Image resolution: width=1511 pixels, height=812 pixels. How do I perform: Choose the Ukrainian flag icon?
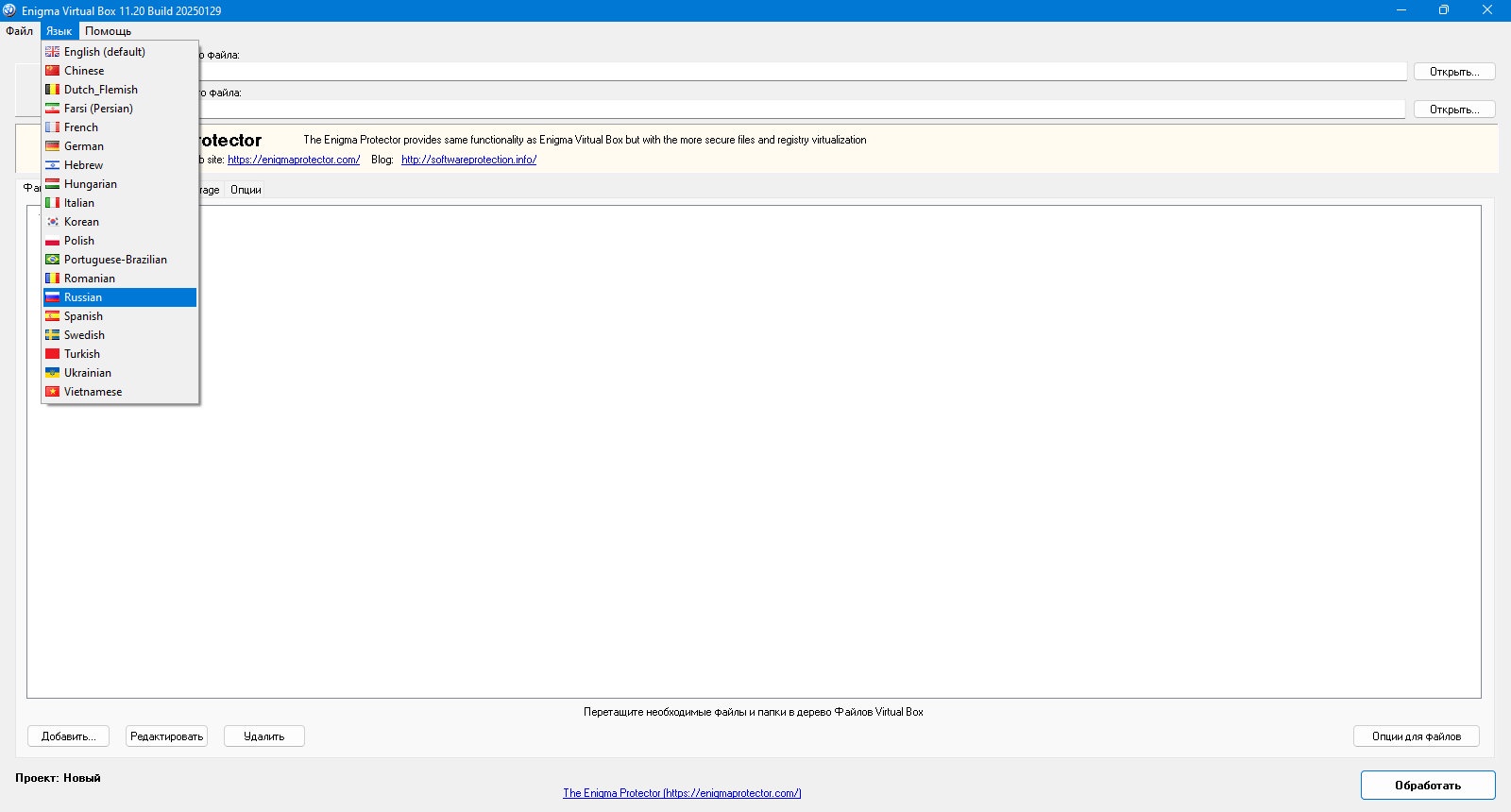coord(53,373)
